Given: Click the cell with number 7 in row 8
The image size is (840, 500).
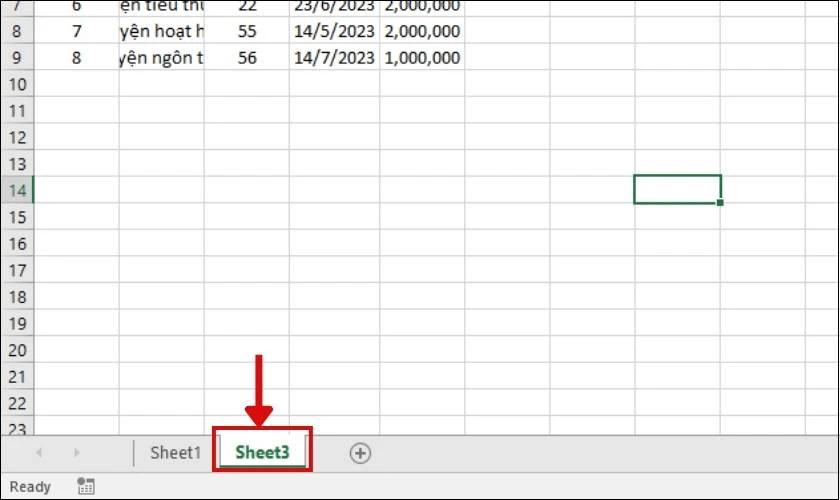Looking at the screenshot, I should coord(77,31).
